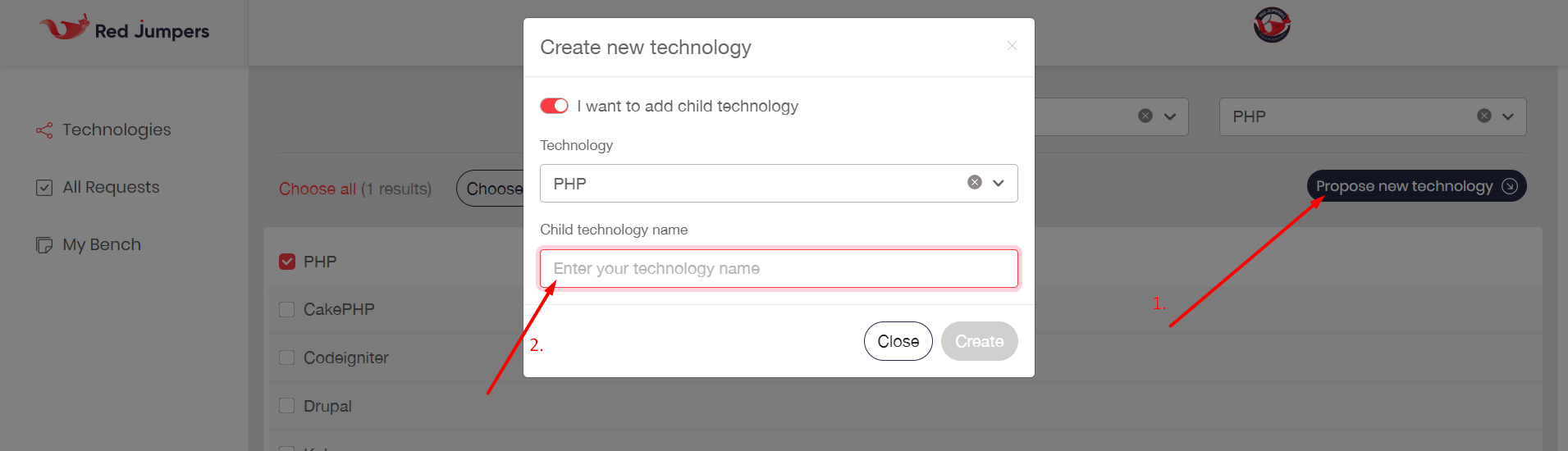
Task: Open the user avatar in the header
Action: click(1272, 25)
